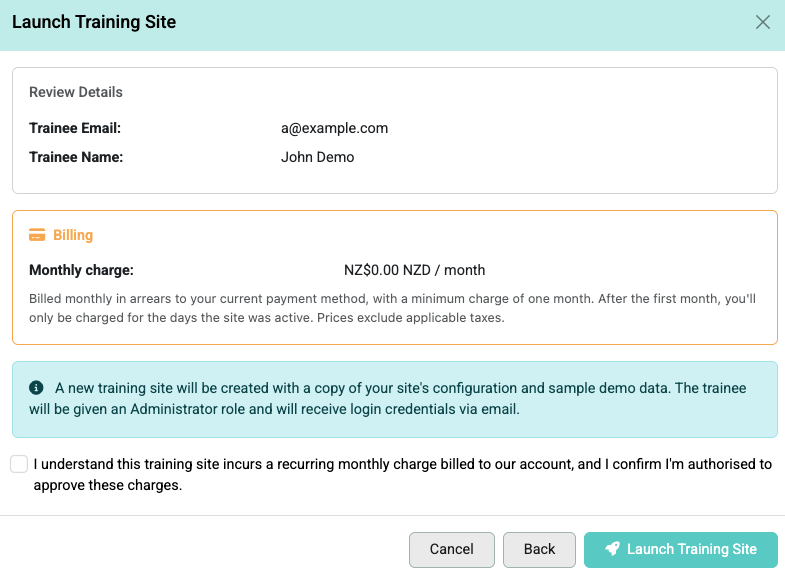
Task: Go Back to the previous step
Action: click(x=539, y=549)
